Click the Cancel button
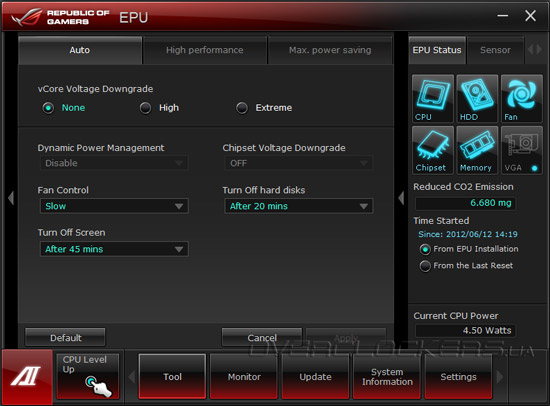The height and width of the screenshot is (406, 550). click(262, 338)
